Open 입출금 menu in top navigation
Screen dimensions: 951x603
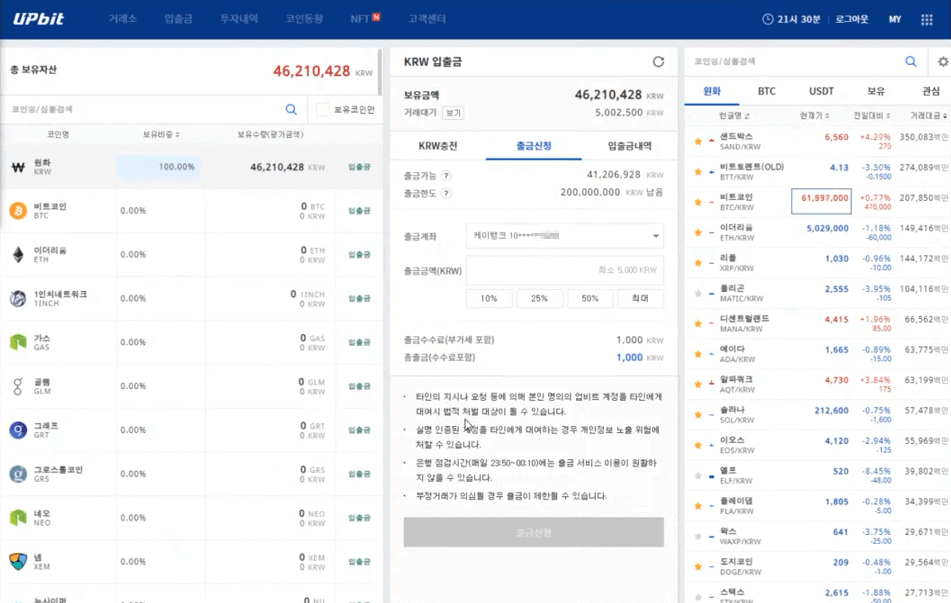click(x=178, y=19)
